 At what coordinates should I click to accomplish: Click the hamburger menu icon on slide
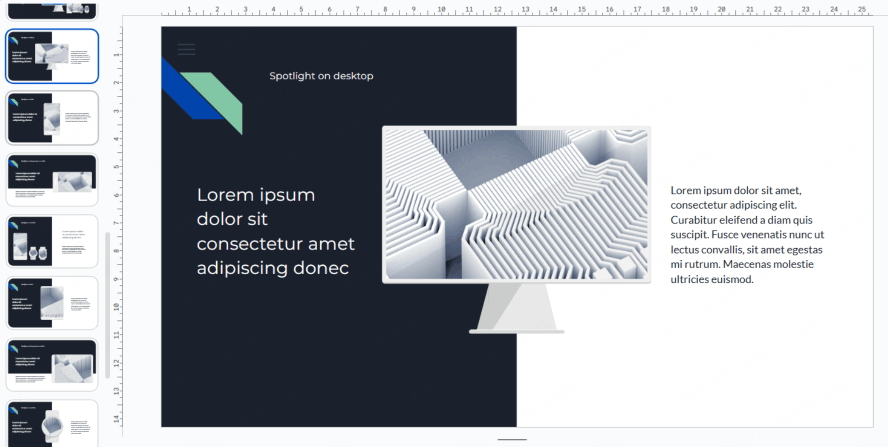(186, 48)
